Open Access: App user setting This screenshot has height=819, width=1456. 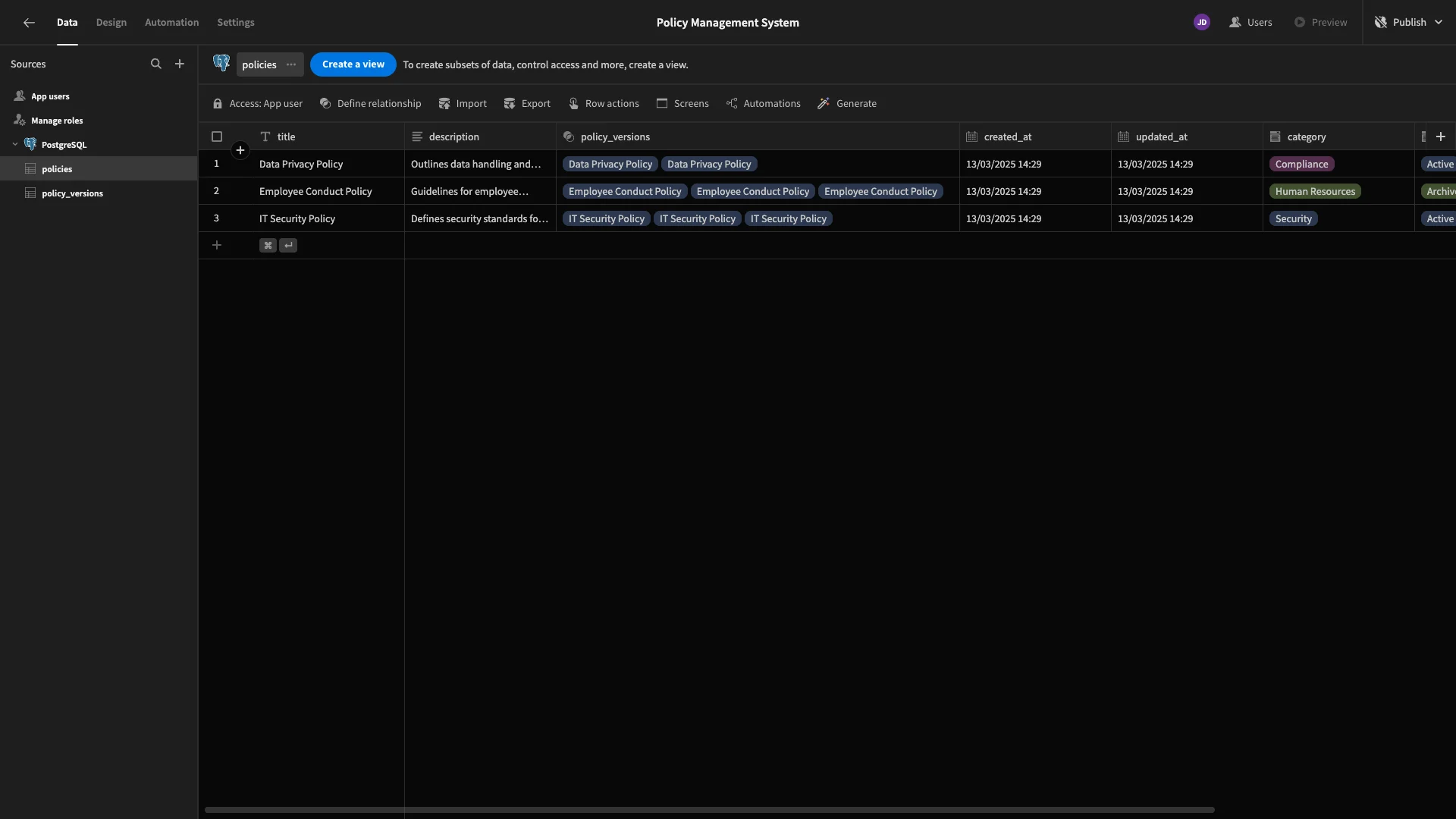click(258, 104)
